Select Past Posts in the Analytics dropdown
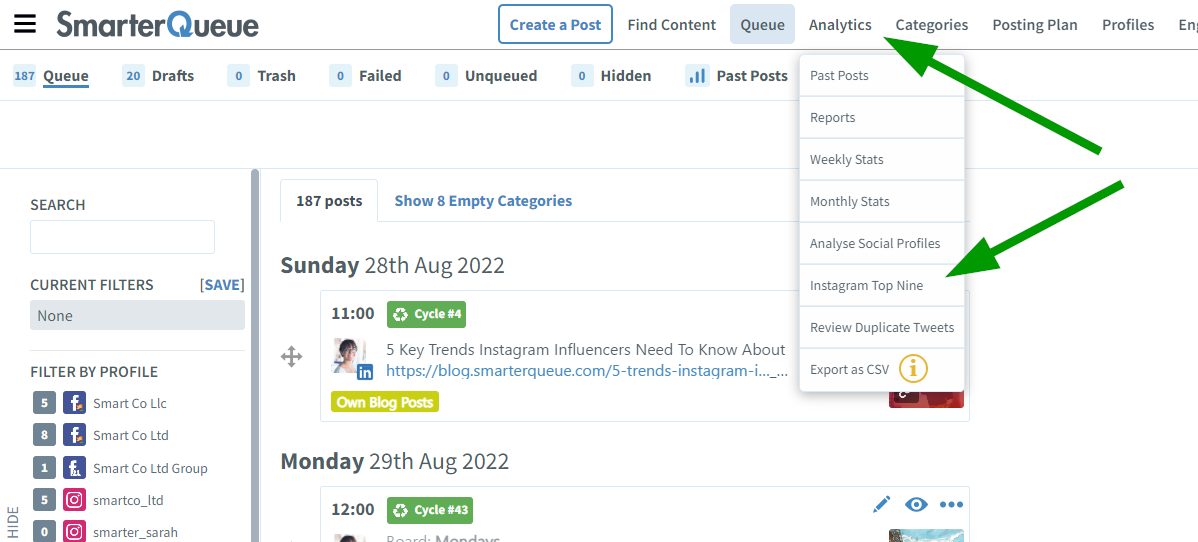The image size is (1198, 542). (882, 76)
